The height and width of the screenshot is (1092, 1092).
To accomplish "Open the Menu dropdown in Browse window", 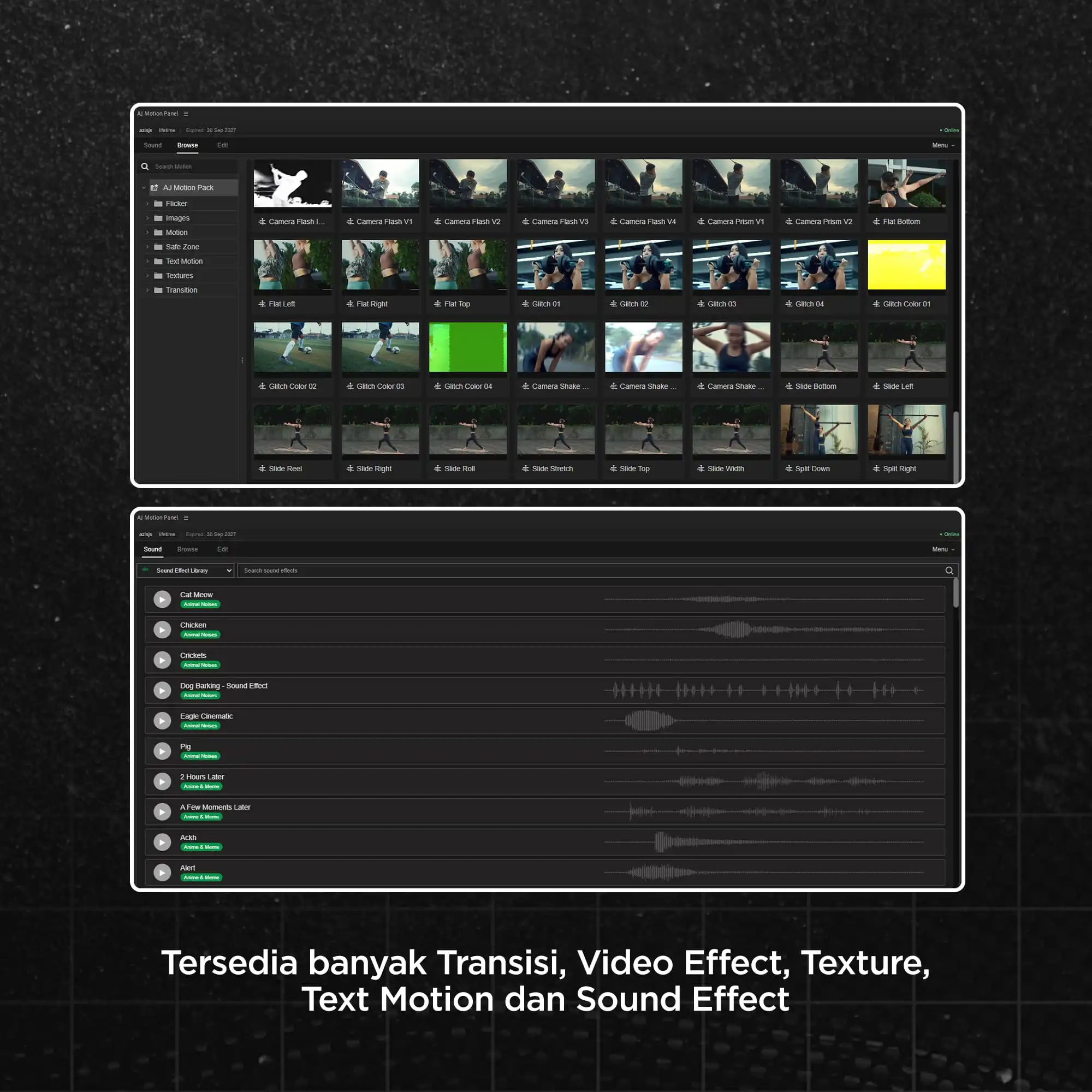I will point(943,145).
